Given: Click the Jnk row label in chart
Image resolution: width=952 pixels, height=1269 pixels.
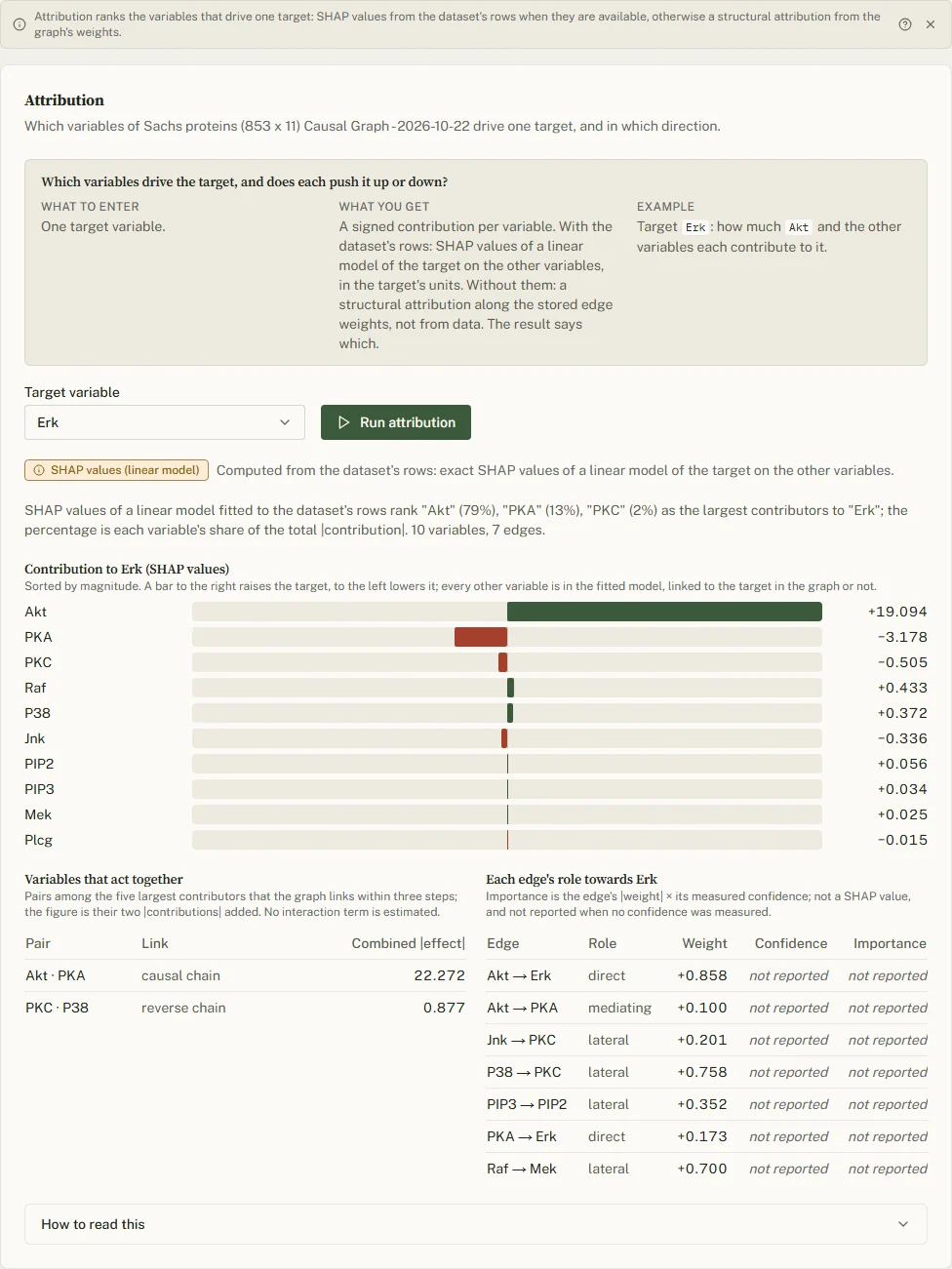Looking at the screenshot, I should (x=35, y=738).
